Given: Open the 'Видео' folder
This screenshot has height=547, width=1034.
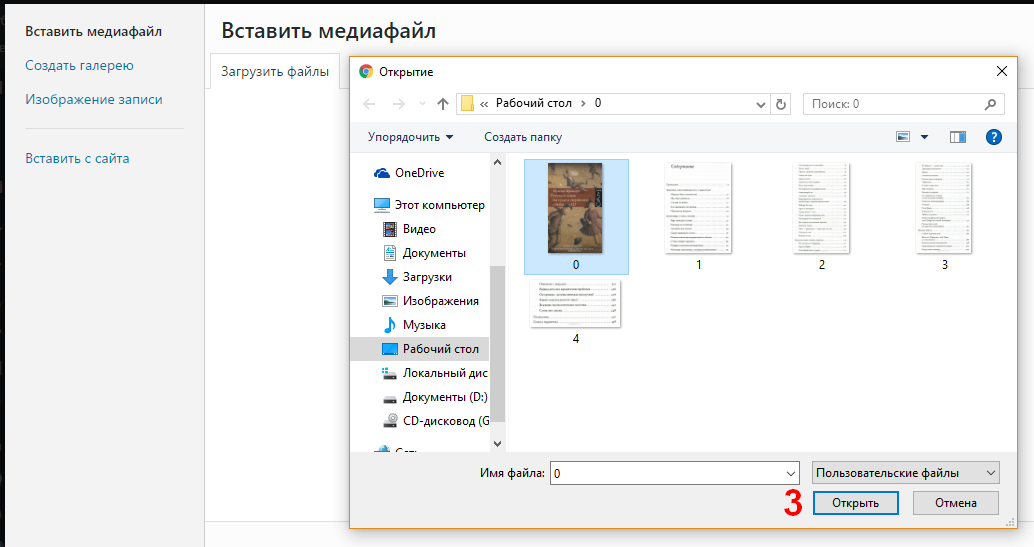Looking at the screenshot, I should pos(419,229).
